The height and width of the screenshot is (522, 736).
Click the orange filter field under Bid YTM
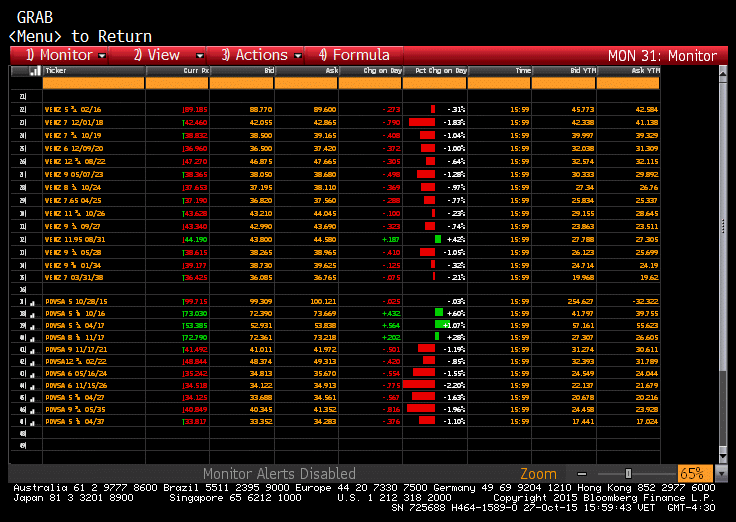point(564,83)
